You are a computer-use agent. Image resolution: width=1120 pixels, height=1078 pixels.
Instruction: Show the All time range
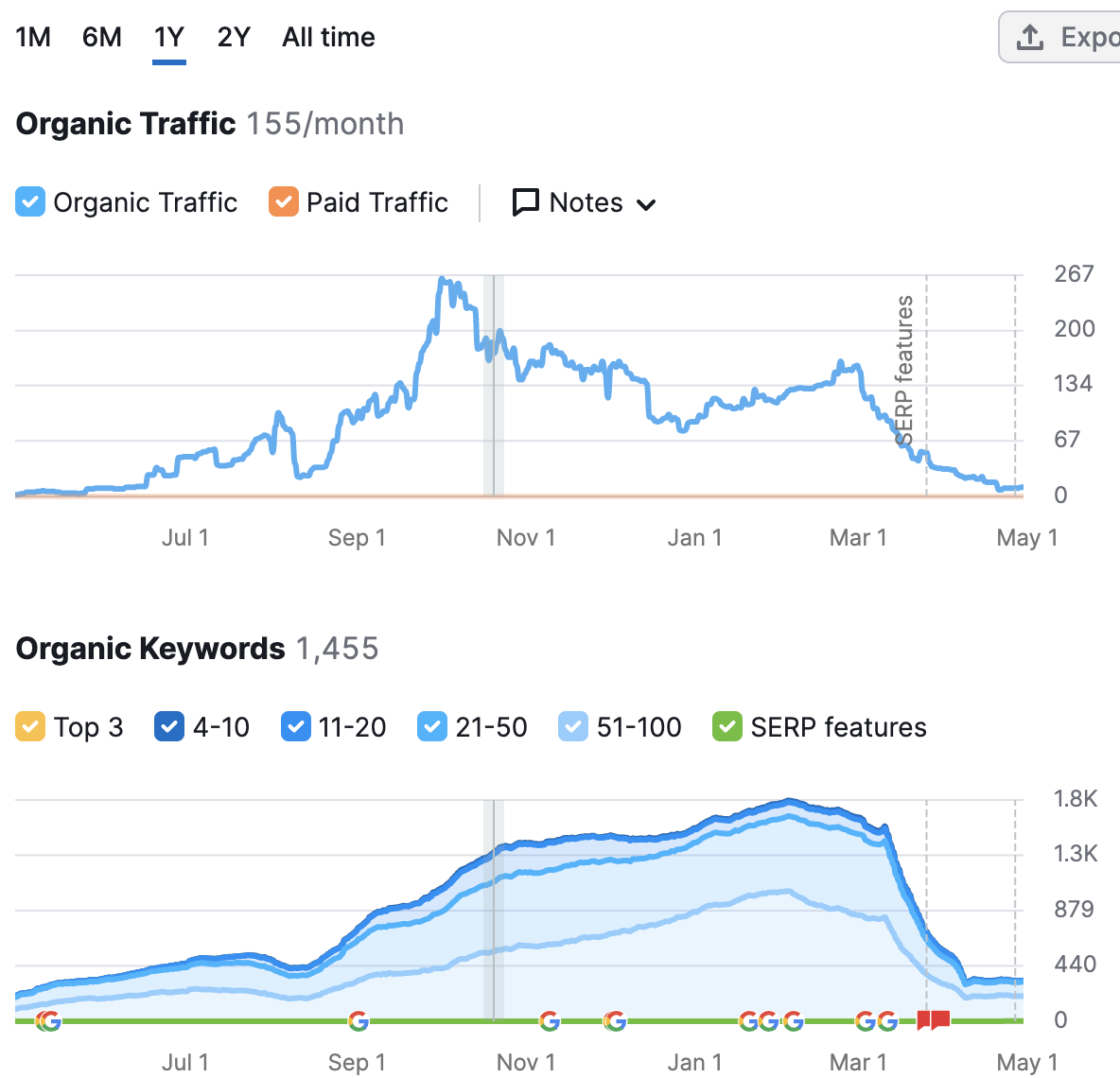328,38
